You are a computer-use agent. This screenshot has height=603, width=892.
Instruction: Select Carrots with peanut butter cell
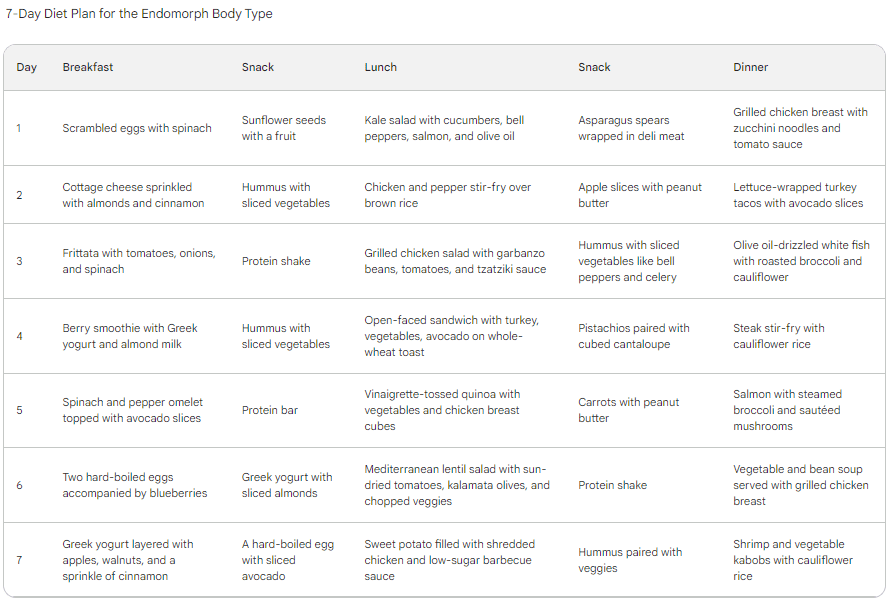(x=629, y=410)
